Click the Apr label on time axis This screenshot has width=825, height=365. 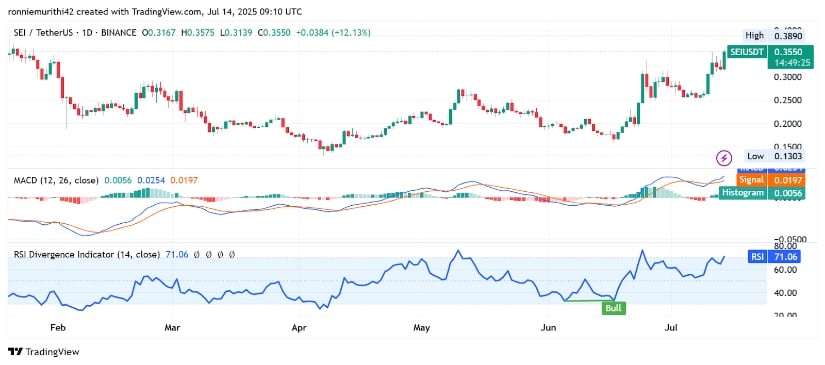point(299,328)
